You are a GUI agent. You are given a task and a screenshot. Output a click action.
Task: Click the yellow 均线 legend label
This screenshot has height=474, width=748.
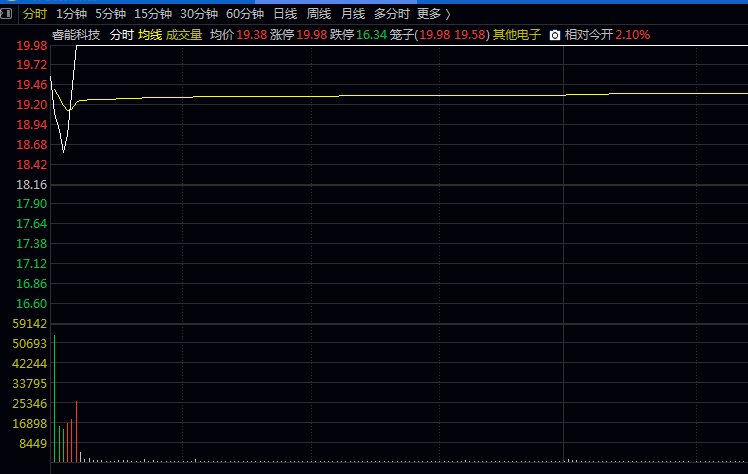(x=150, y=35)
